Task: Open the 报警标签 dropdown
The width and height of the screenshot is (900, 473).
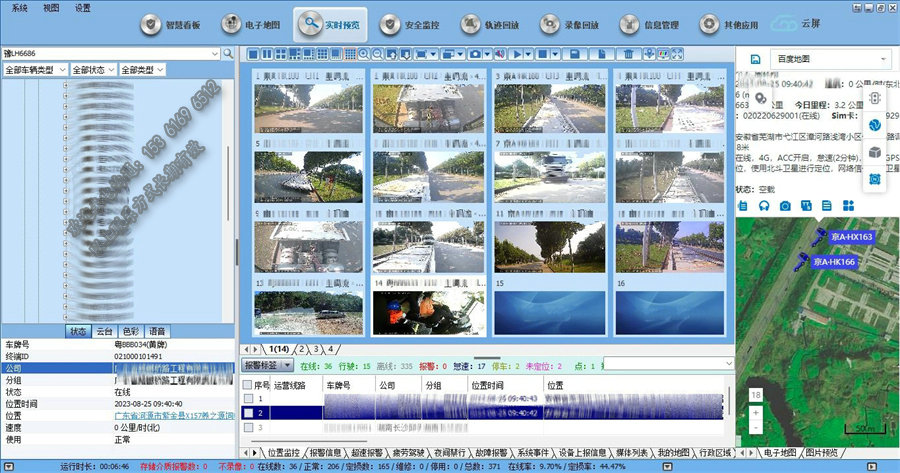Action: point(267,366)
